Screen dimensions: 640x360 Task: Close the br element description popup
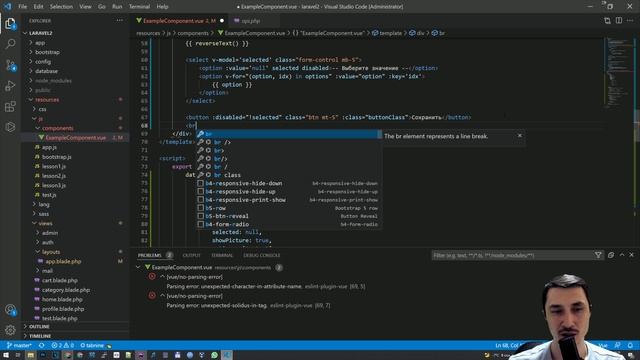pos(520,136)
